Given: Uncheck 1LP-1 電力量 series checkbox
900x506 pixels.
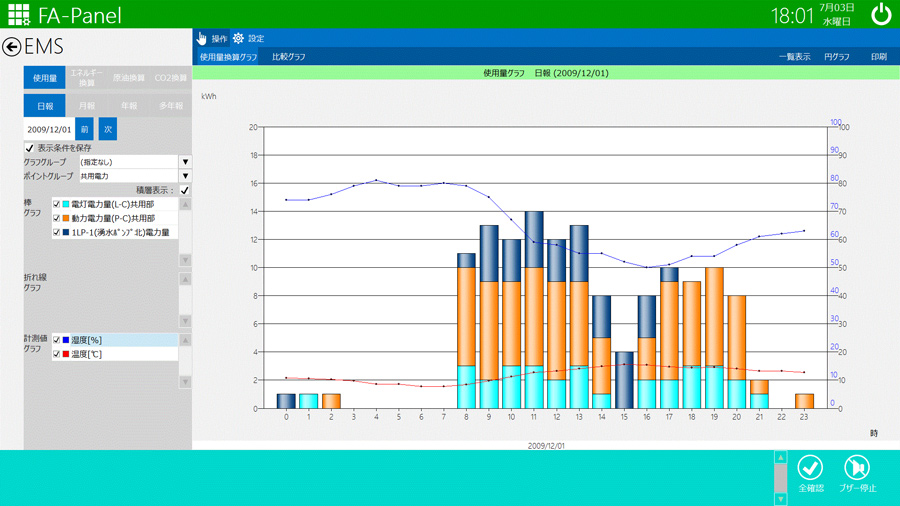Looking at the screenshot, I should point(56,232).
